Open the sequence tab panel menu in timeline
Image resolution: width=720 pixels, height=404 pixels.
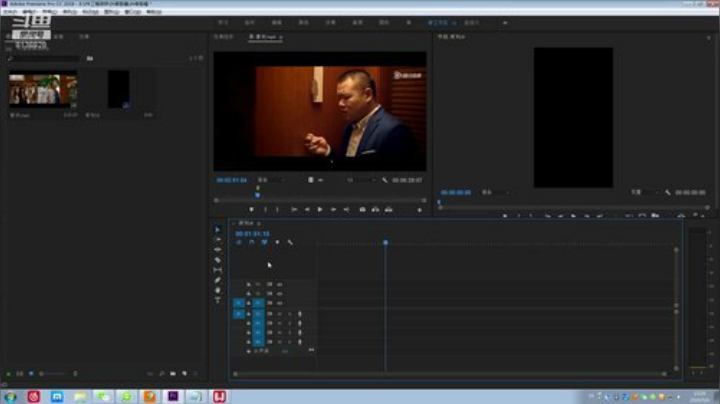click(x=259, y=223)
